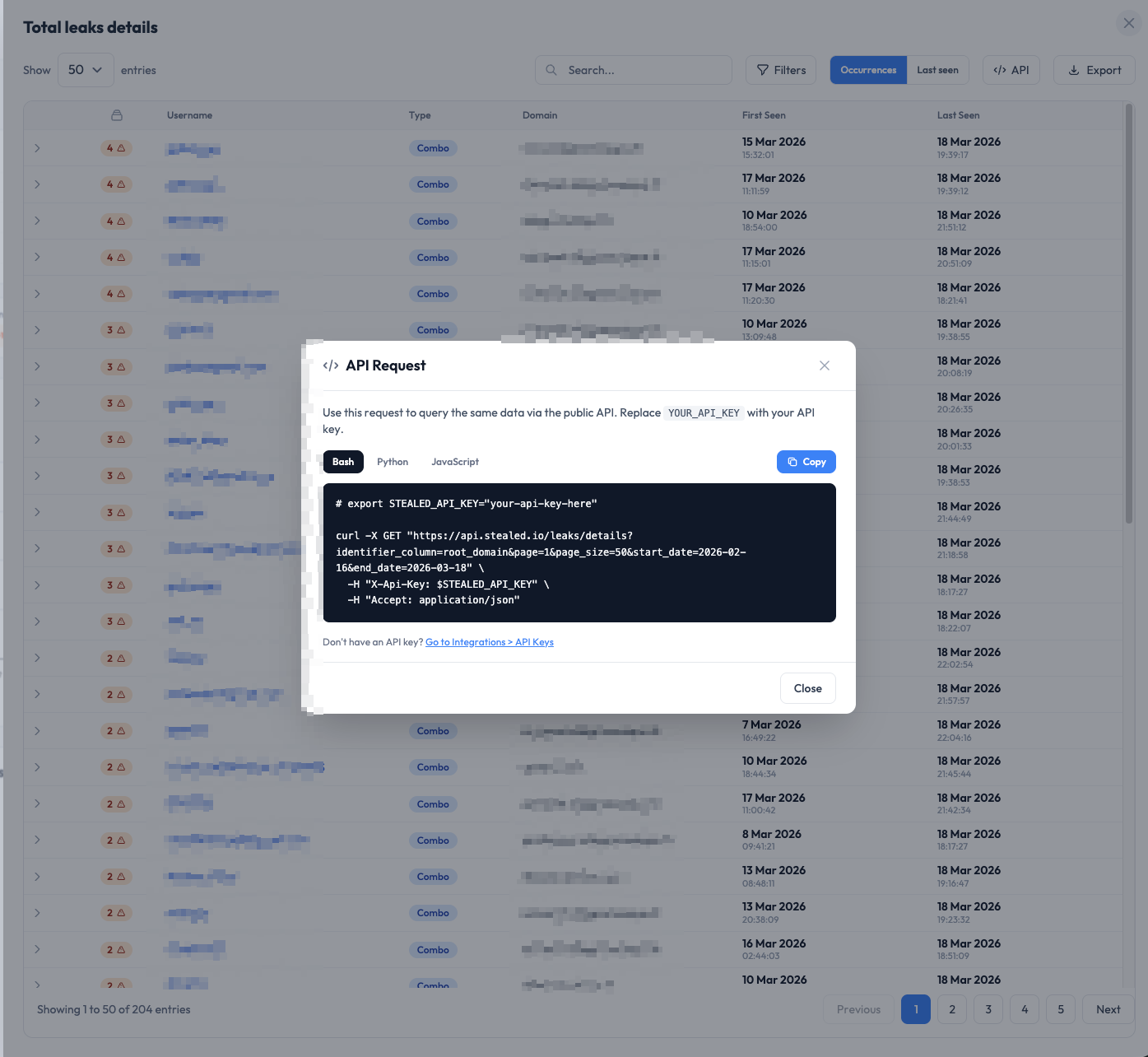Click the Previous page button

(x=858, y=1009)
